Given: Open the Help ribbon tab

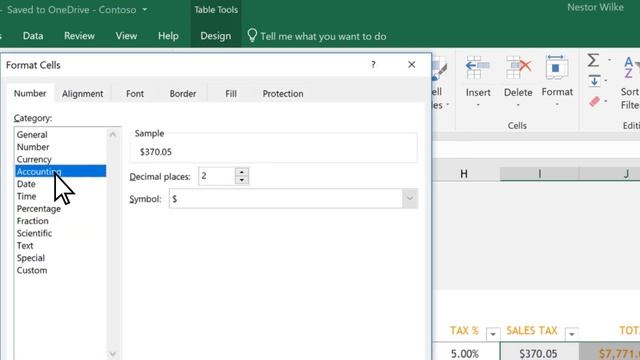Looking at the screenshot, I should (x=168, y=36).
